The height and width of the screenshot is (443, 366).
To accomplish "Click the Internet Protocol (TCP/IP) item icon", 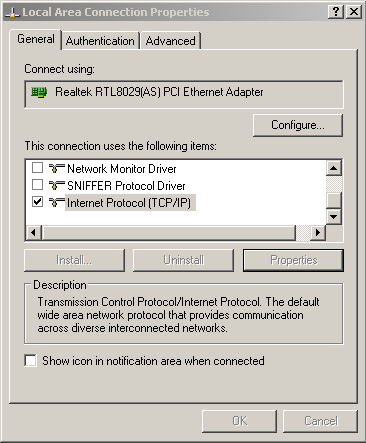I will 56,202.
